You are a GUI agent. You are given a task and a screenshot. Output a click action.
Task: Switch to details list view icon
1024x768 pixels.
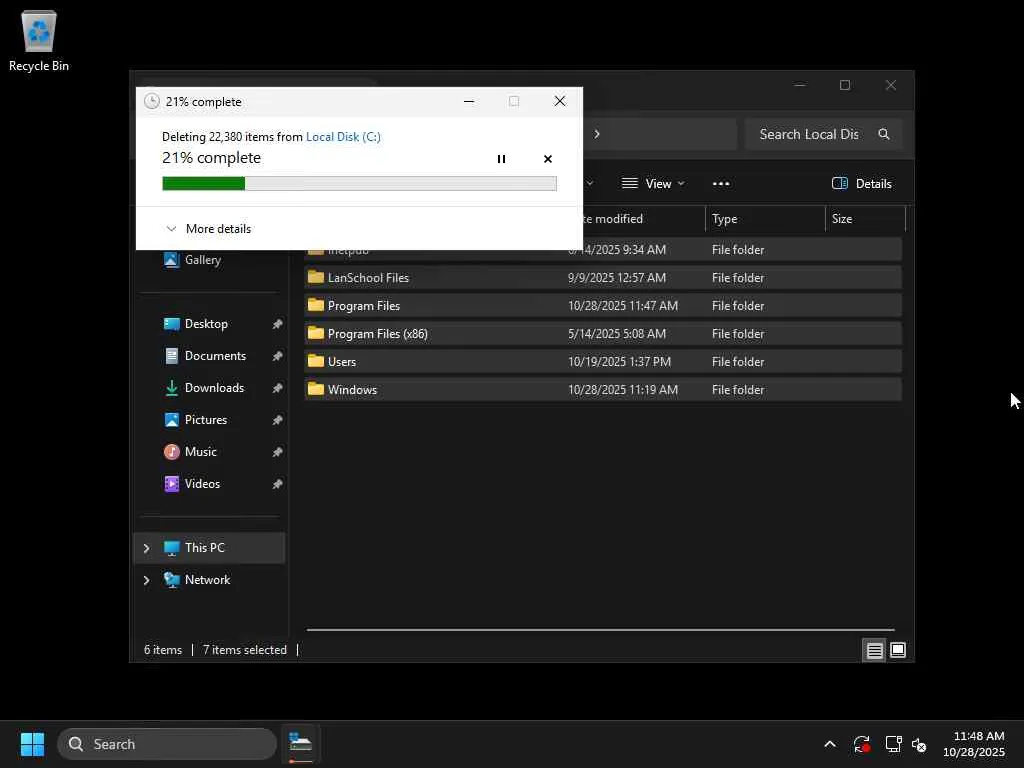(x=874, y=650)
